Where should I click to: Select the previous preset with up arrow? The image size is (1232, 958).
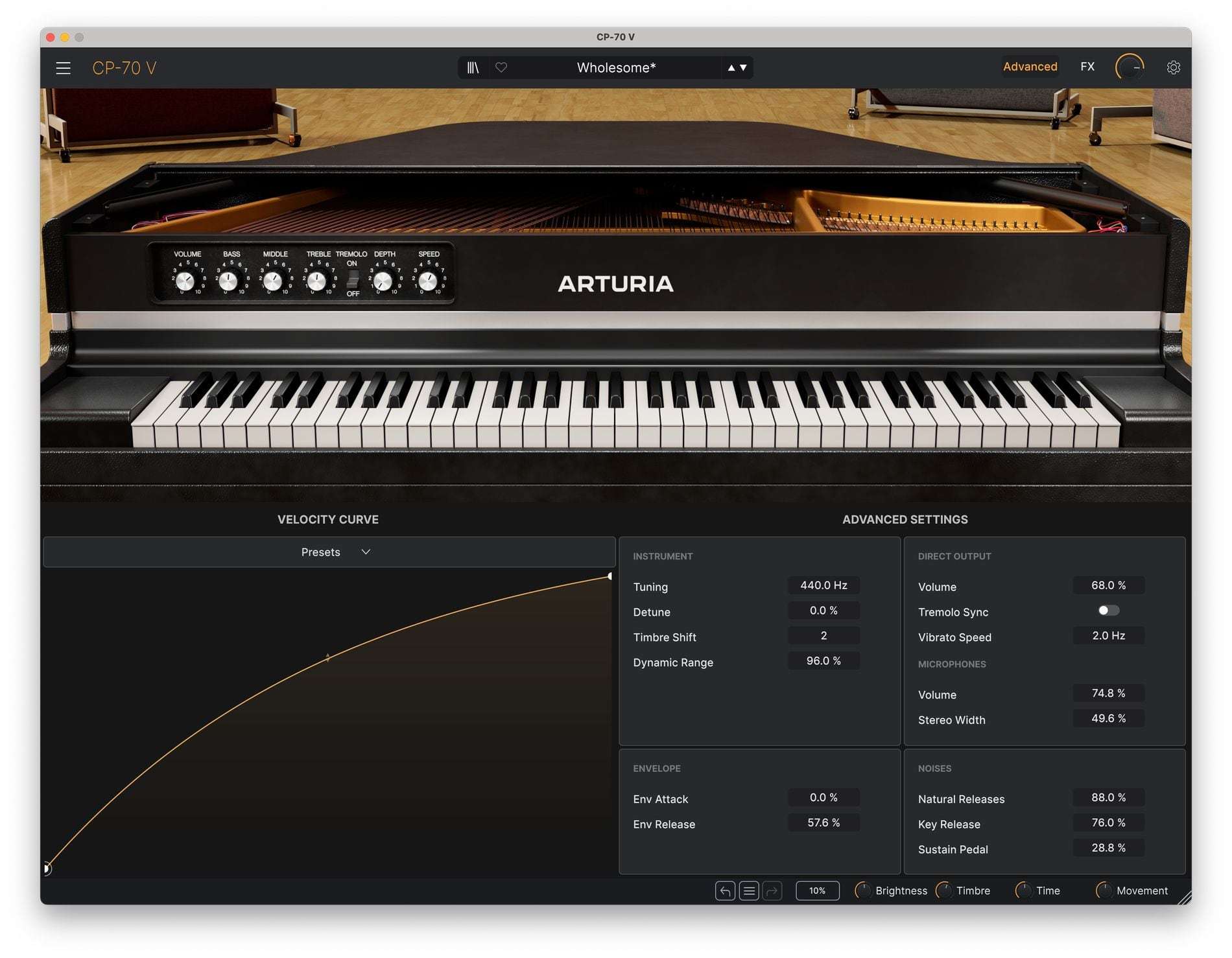(731, 67)
